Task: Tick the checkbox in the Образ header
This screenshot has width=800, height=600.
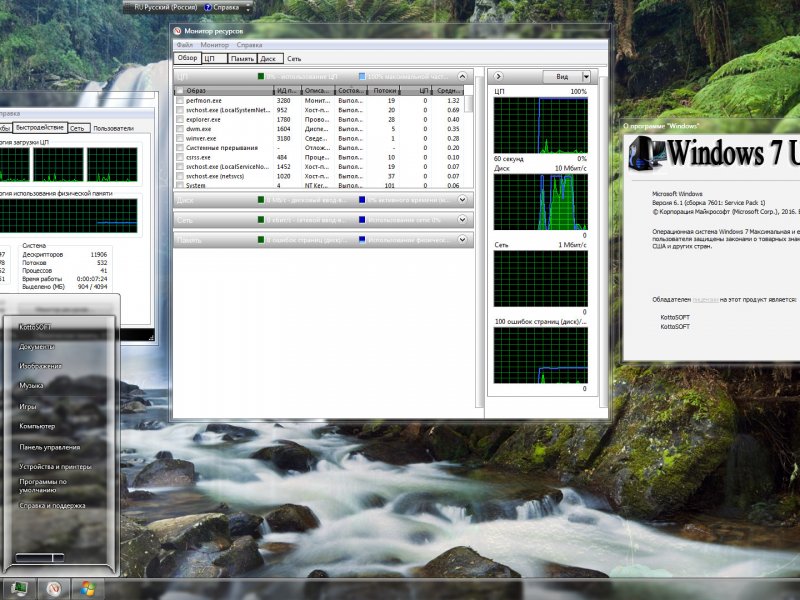Action: (180, 91)
